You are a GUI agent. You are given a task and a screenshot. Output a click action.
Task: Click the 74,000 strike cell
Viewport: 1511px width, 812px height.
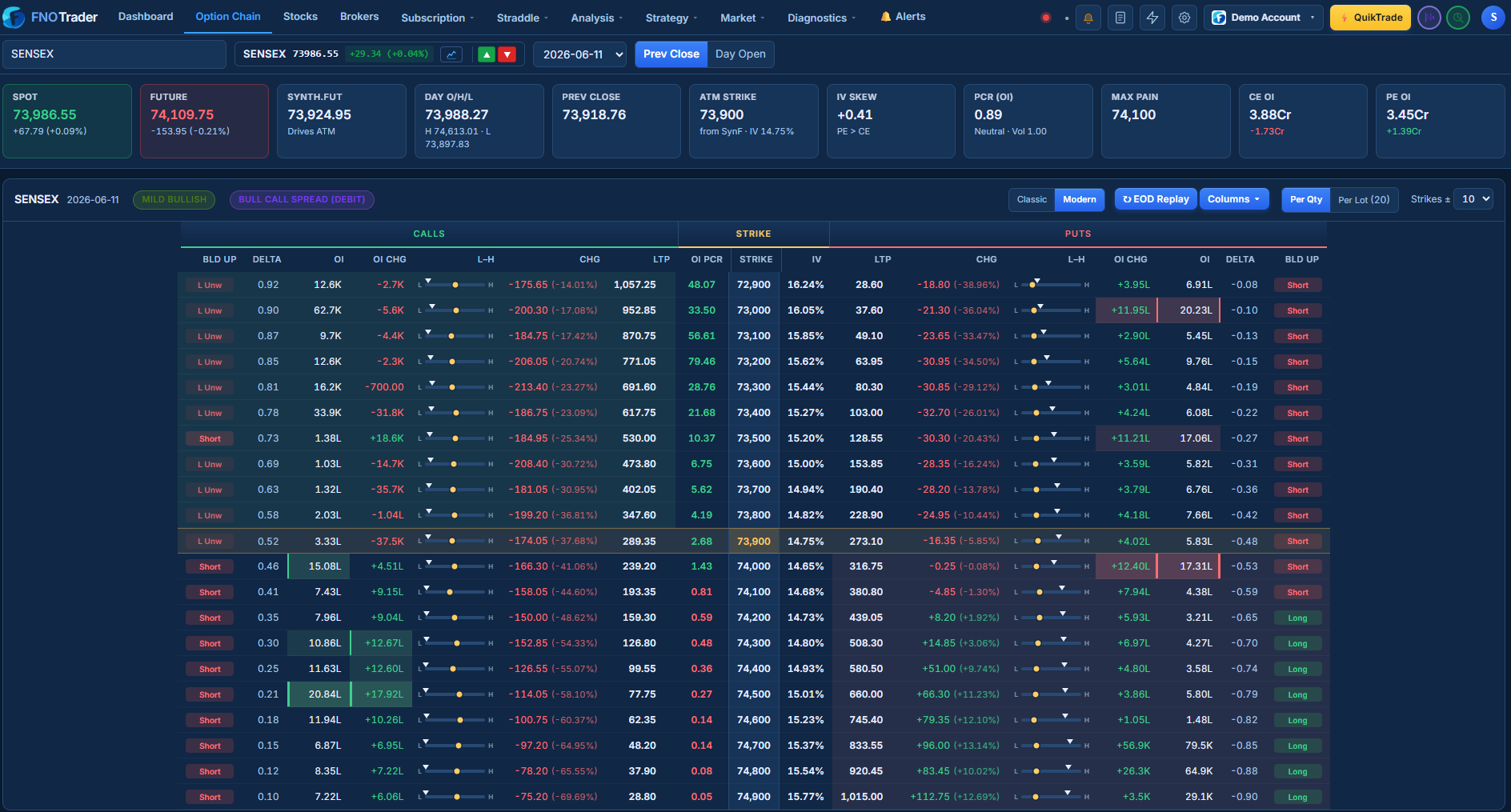(x=754, y=566)
